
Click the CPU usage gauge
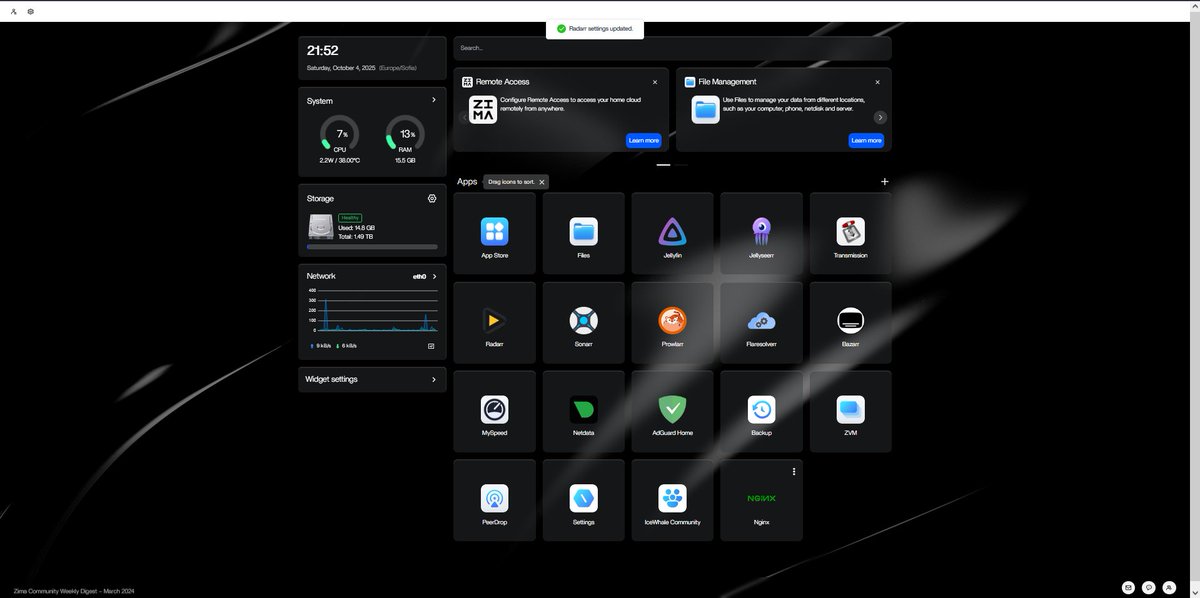coord(340,134)
